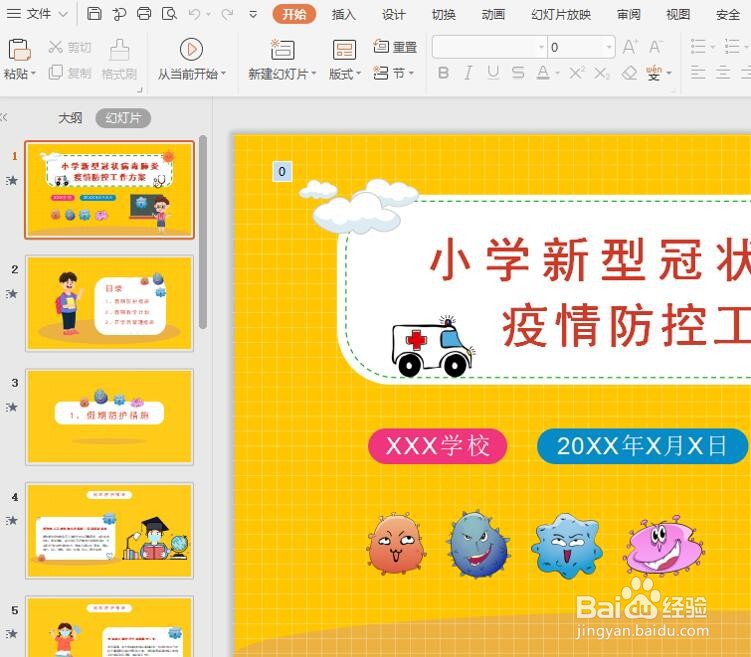Click the decrease font size icon
751x657 pixels.
point(656,47)
